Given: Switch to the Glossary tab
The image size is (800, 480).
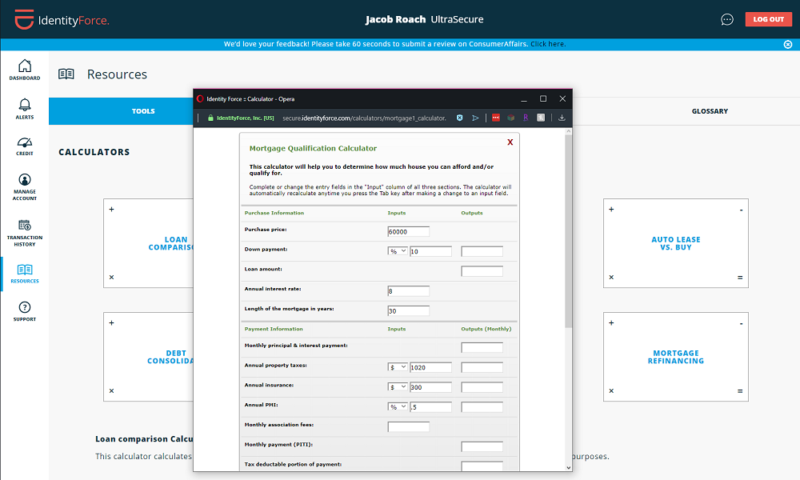Looking at the screenshot, I should click(709, 111).
